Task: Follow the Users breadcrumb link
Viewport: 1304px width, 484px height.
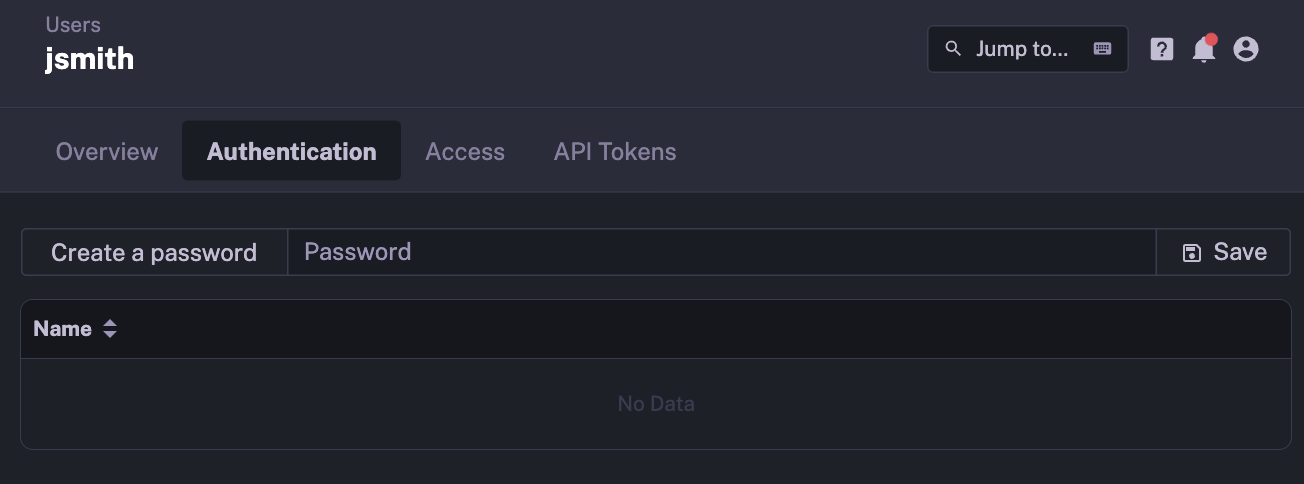Action: click(x=73, y=25)
